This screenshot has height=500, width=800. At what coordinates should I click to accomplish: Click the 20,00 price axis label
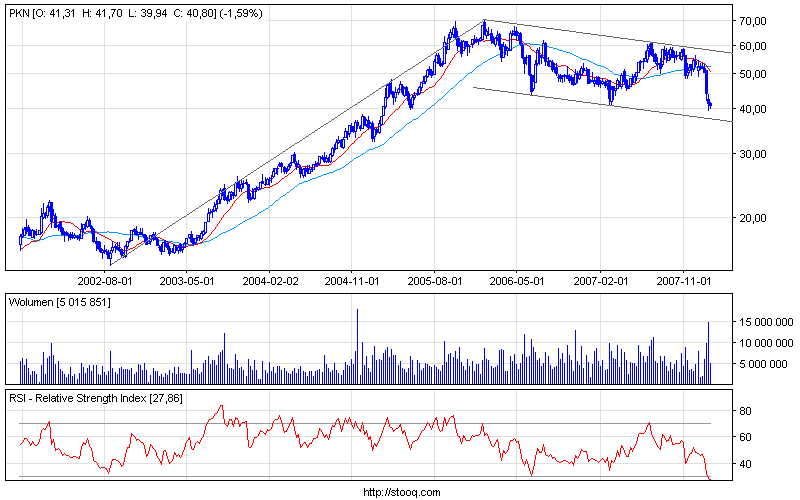pyautogui.click(x=753, y=218)
